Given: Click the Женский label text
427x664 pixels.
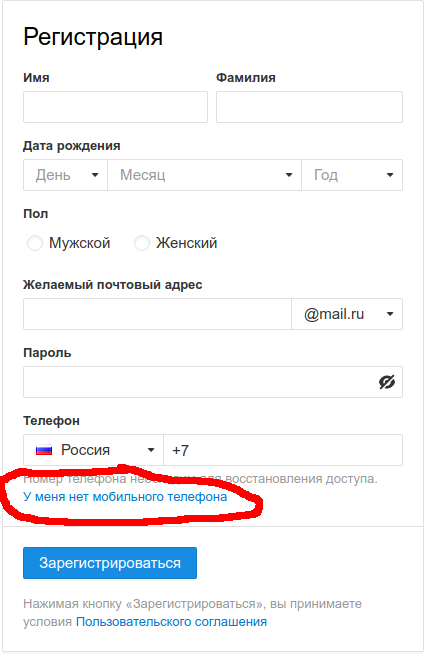Looking at the screenshot, I should click(187, 243).
